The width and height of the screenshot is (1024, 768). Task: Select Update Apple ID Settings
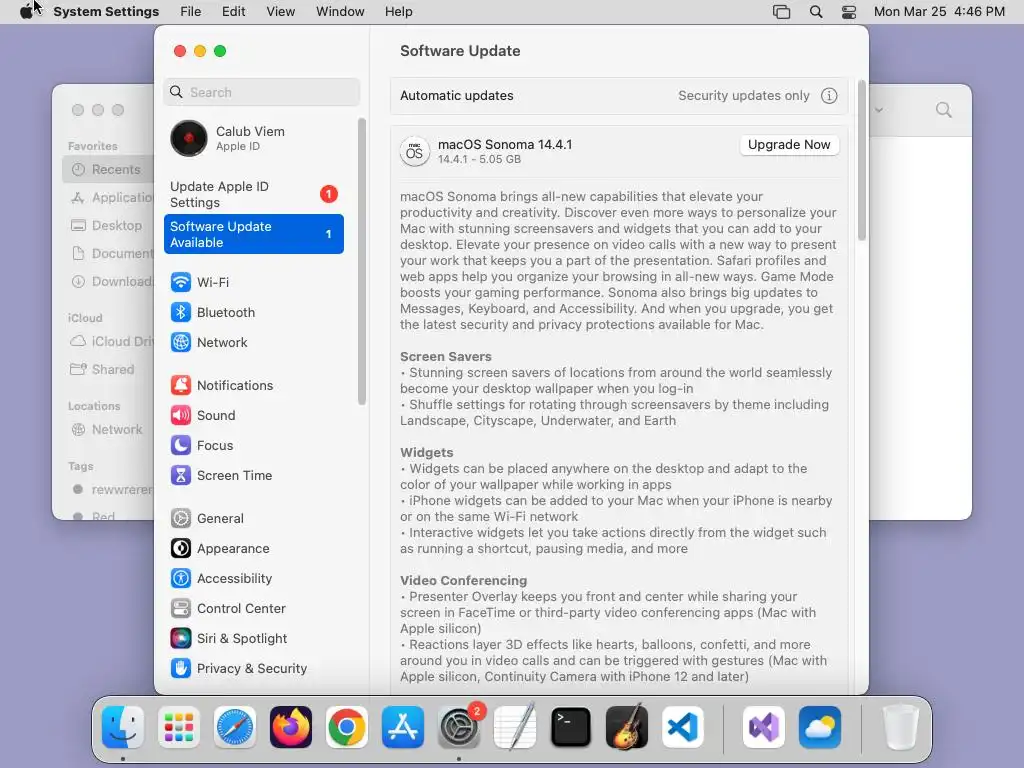[x=254, y=195]
